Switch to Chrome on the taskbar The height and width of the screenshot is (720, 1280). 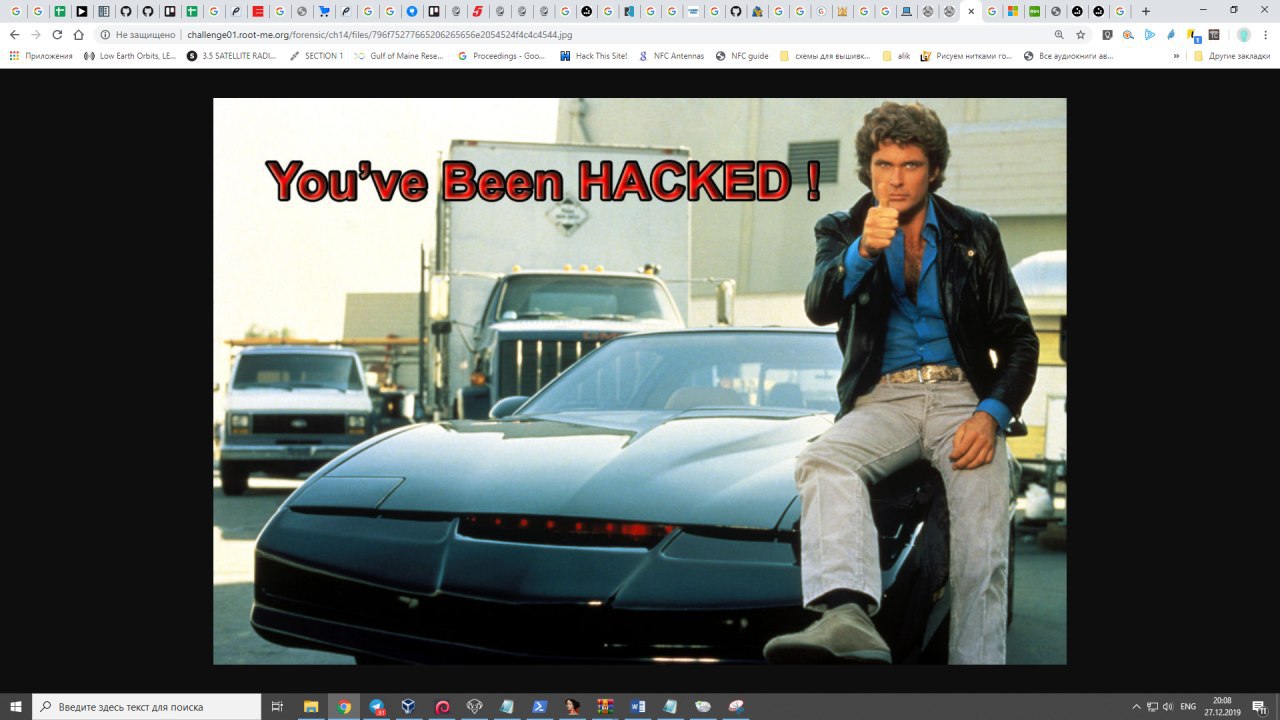[344, 706]
